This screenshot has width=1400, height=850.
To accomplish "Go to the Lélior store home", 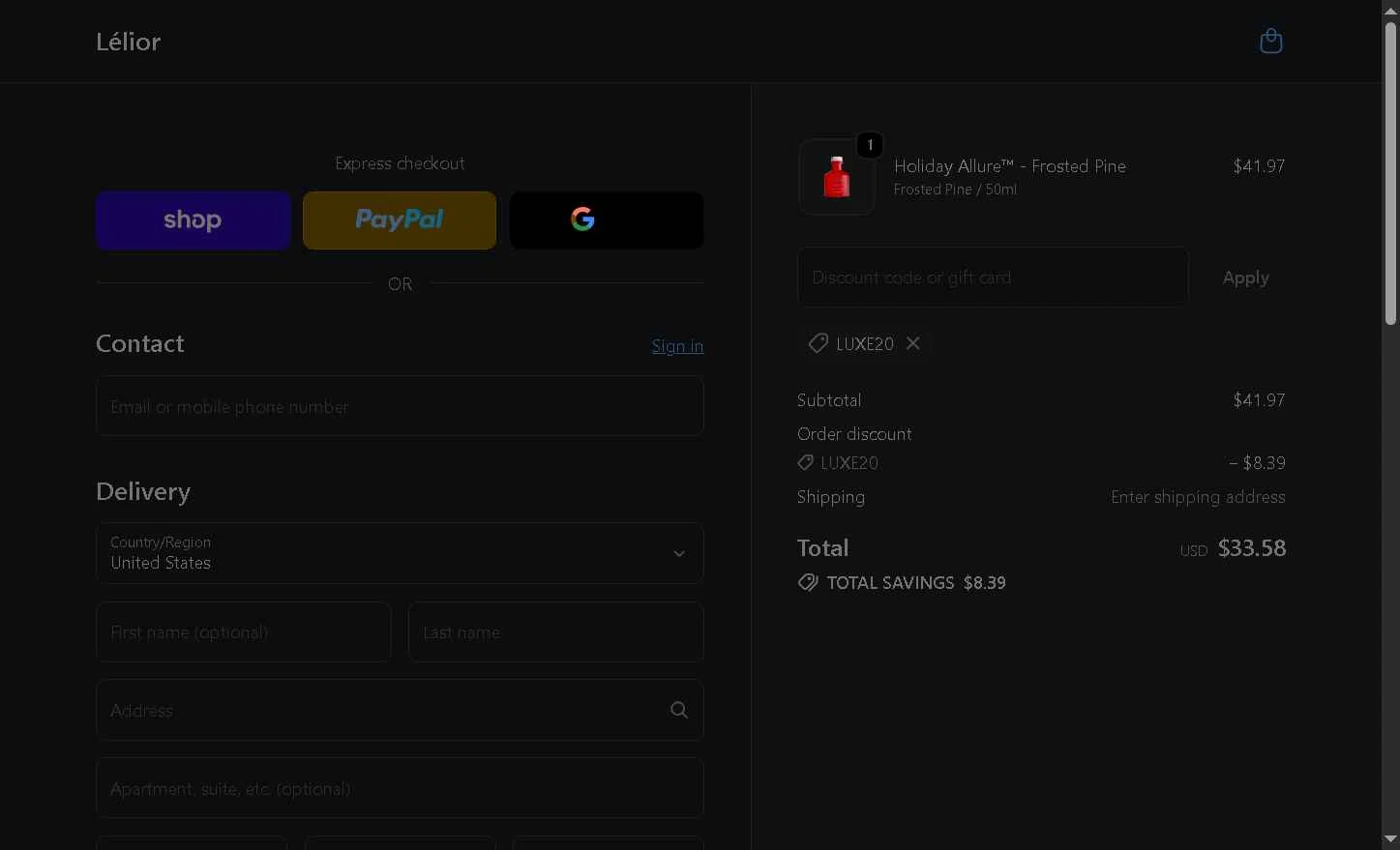I will click(x=129, y=42).
